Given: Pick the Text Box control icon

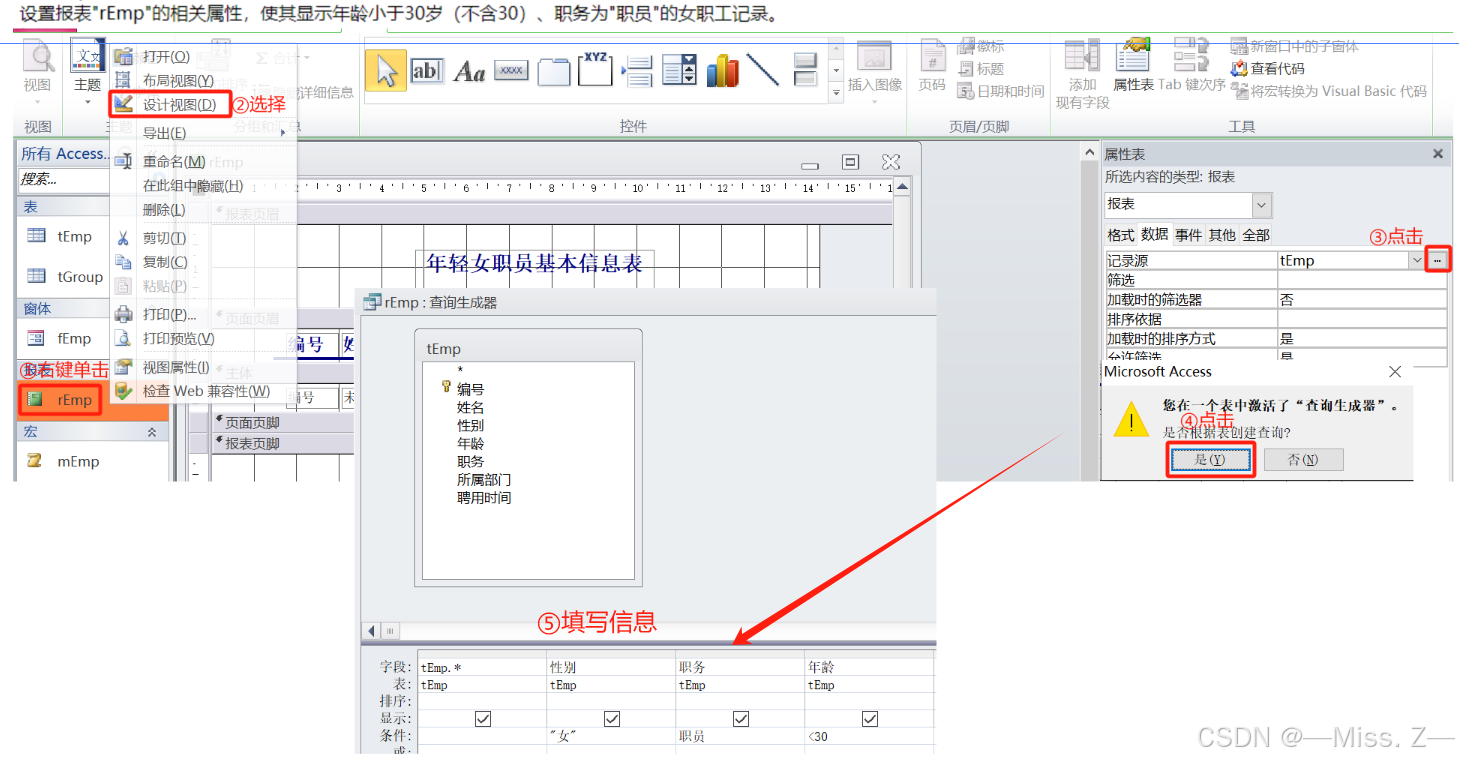Looking at the screenshot, I should click(427, 70).
